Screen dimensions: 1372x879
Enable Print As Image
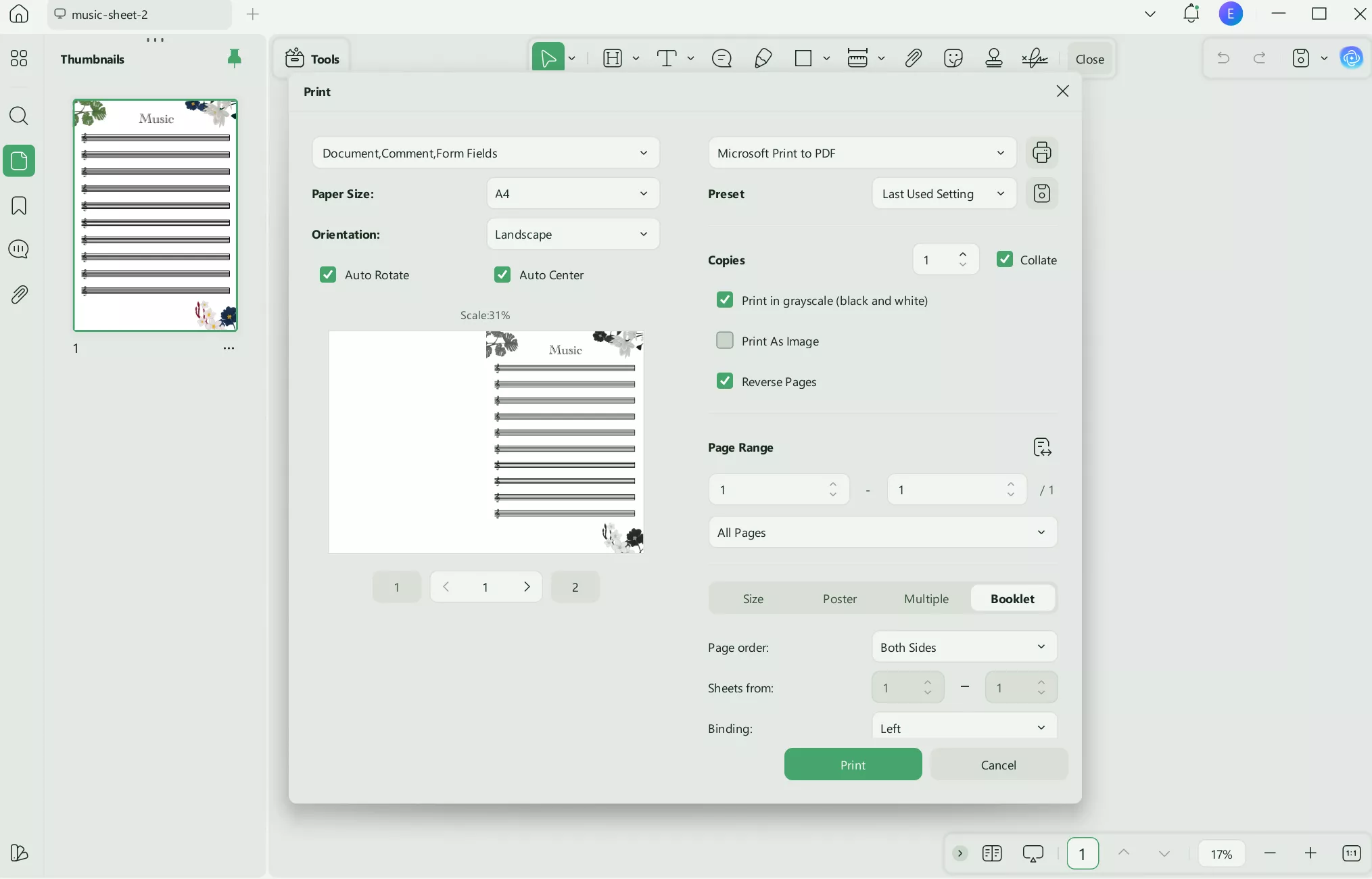tap(725, 341)
